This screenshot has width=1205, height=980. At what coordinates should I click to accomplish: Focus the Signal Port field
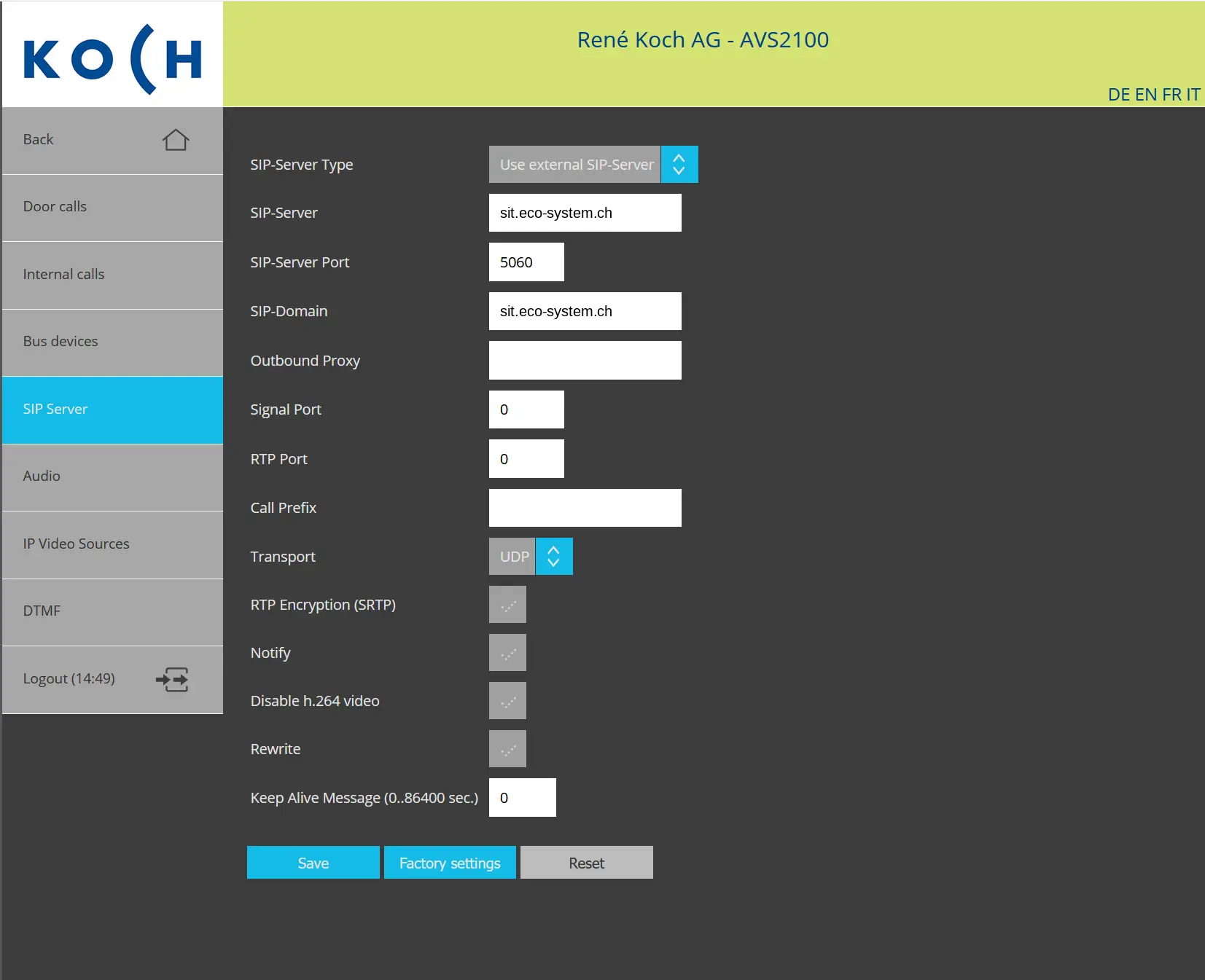[526, 409]
